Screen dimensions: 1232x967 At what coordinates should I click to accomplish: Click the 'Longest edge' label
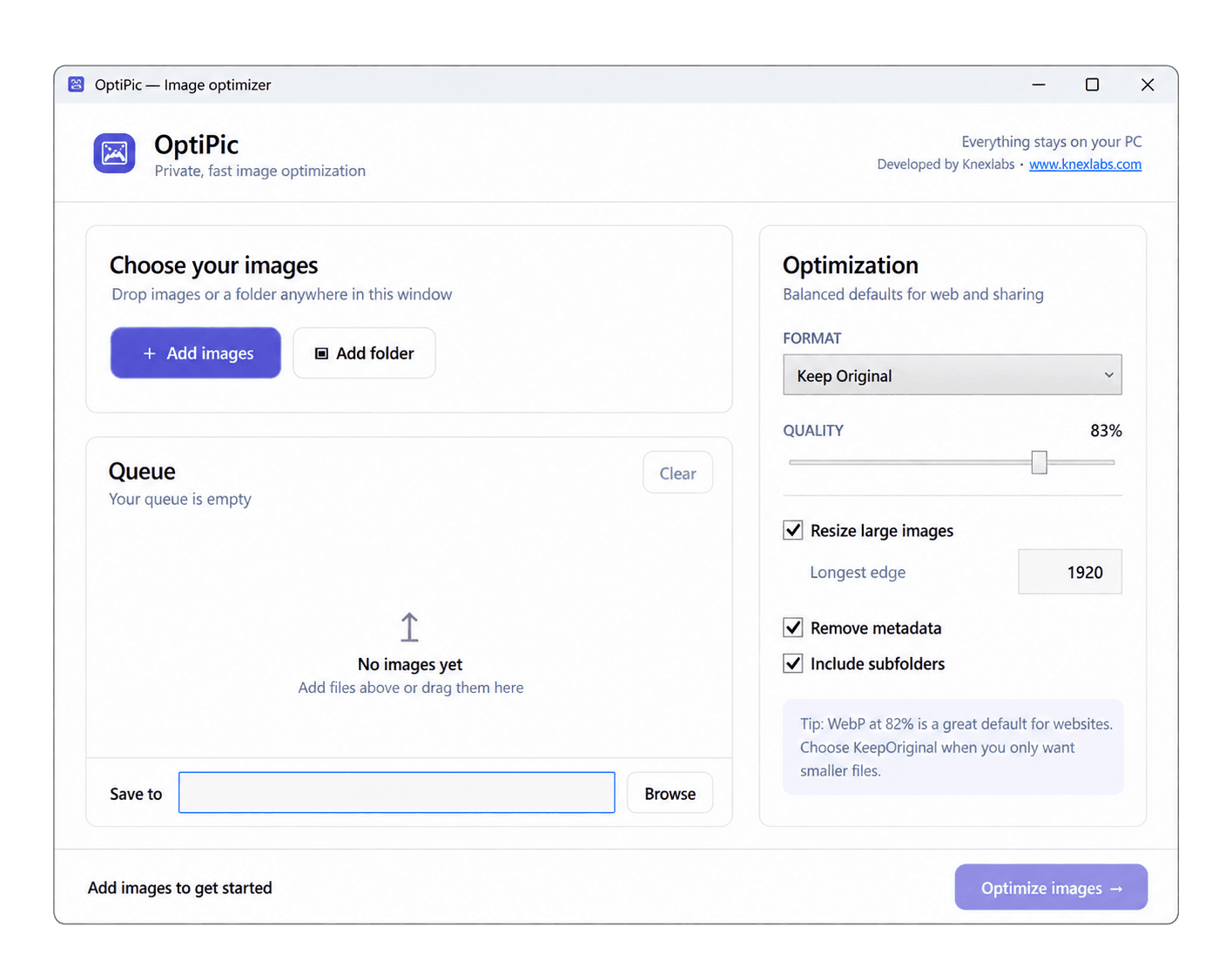coord(858,572)
